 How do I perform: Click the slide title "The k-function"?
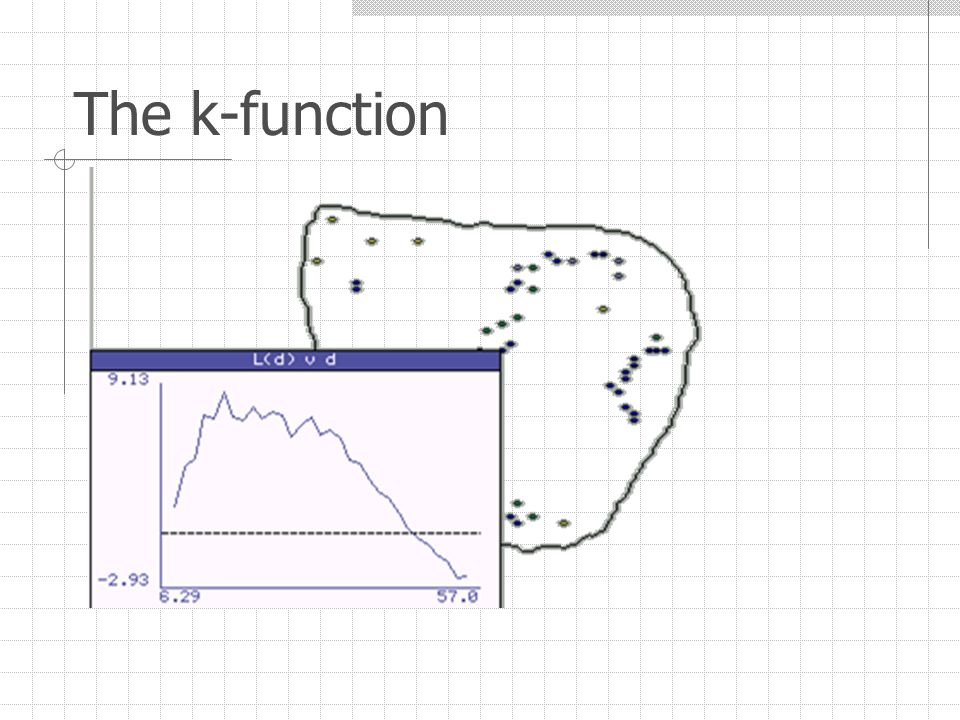click(x=260, y=114)
